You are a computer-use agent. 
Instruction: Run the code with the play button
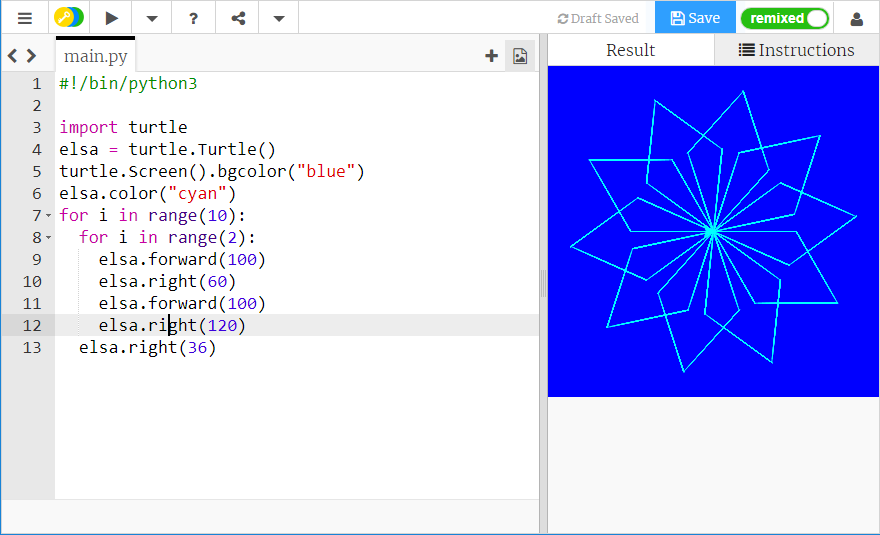tap(111, 18)
